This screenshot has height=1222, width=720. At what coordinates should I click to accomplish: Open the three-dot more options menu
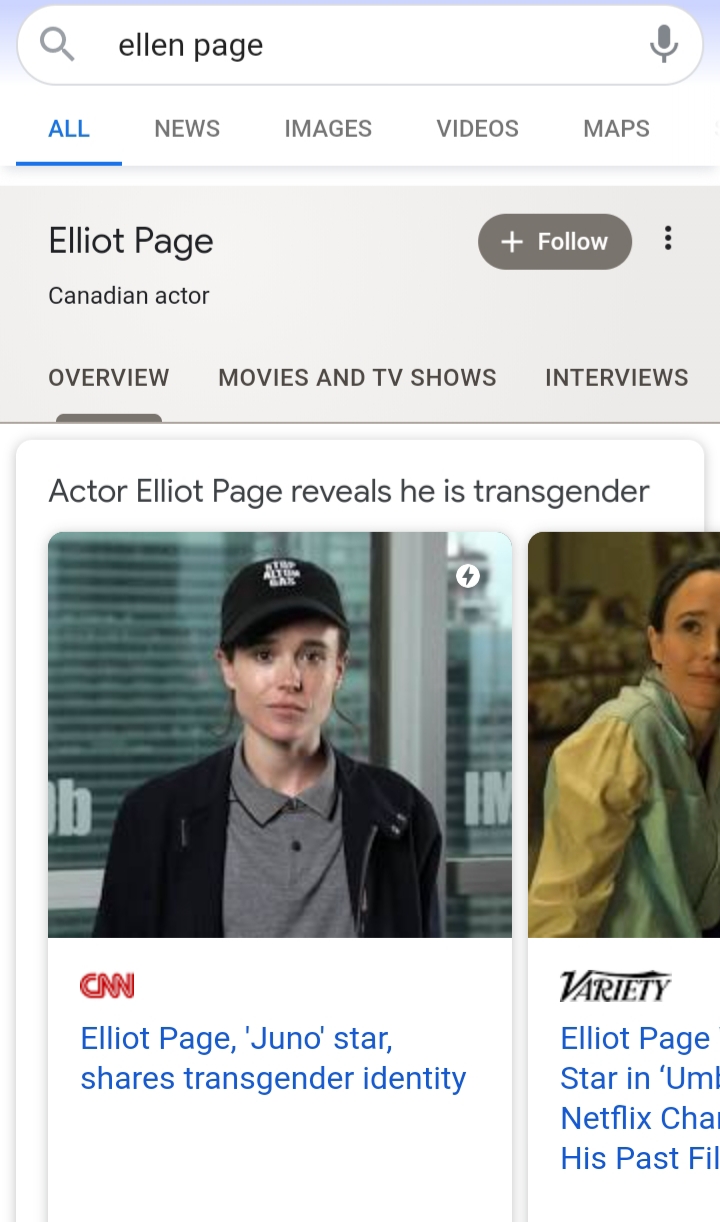(x=668, y=239)
